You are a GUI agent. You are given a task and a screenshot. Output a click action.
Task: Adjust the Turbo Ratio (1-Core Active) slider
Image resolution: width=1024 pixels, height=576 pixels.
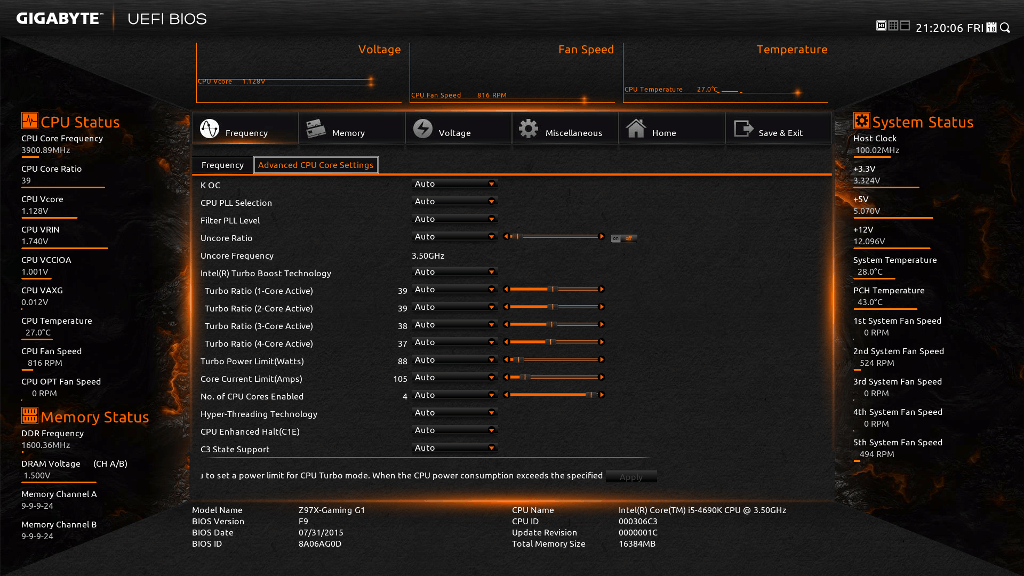point(554,289)
